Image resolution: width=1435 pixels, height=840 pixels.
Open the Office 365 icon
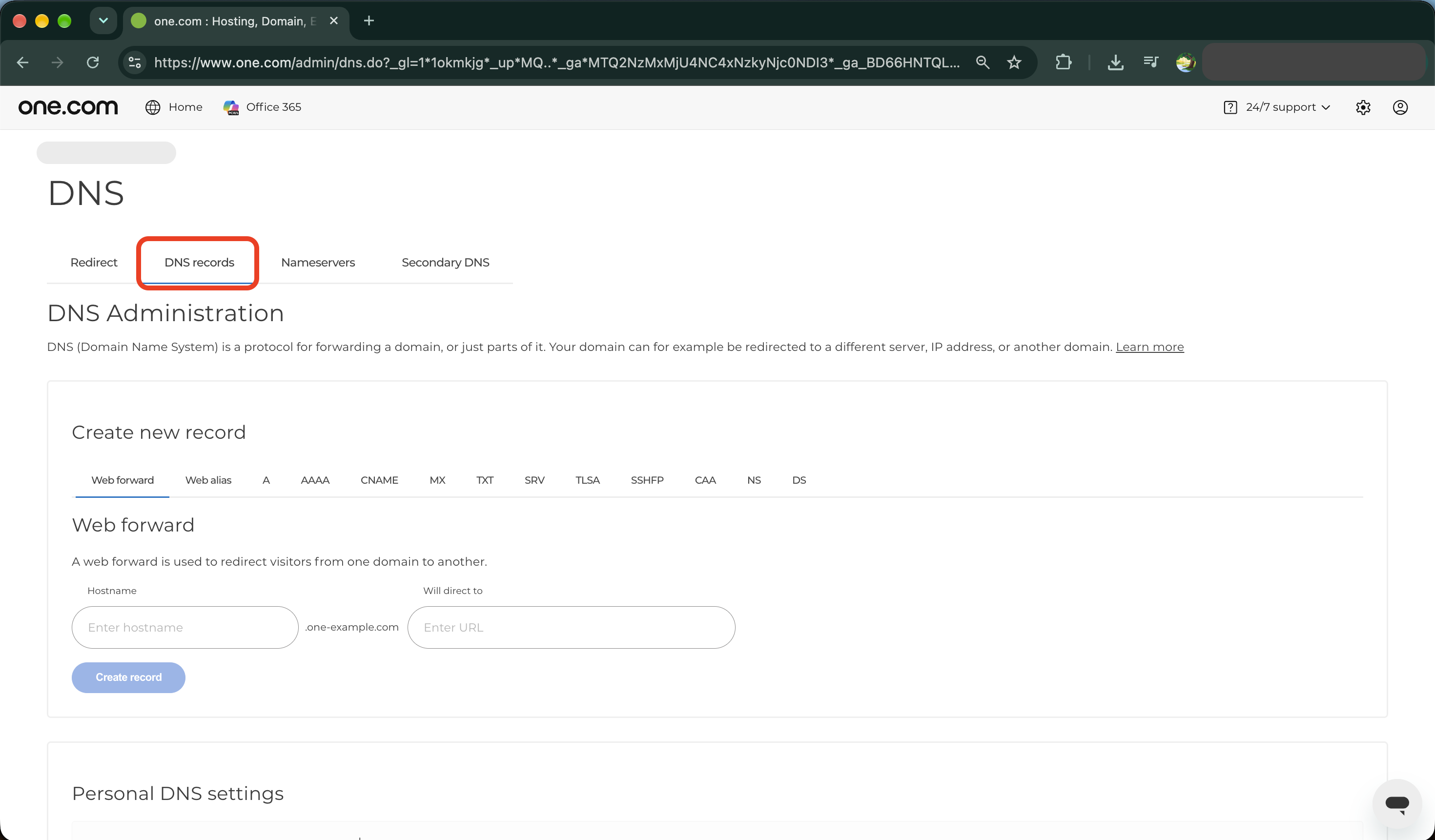(x=230, y=107)
